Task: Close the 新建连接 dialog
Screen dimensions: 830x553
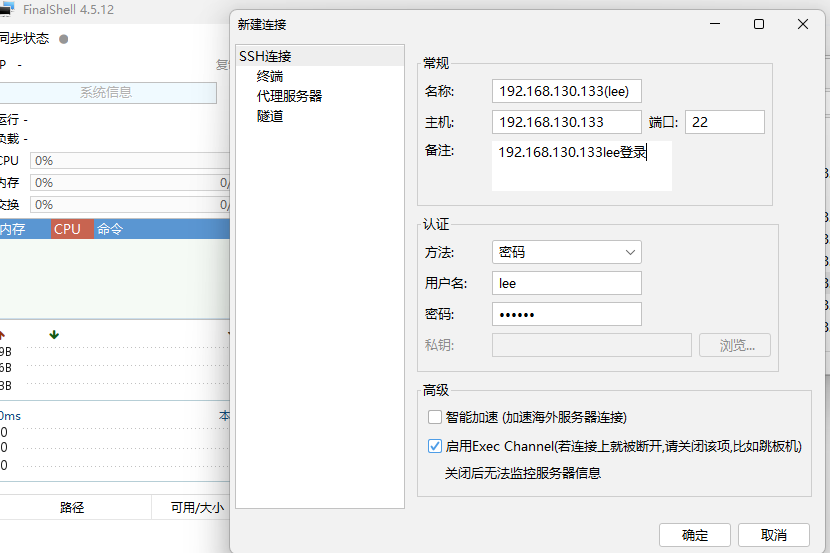Action: [x=802, y=24]
